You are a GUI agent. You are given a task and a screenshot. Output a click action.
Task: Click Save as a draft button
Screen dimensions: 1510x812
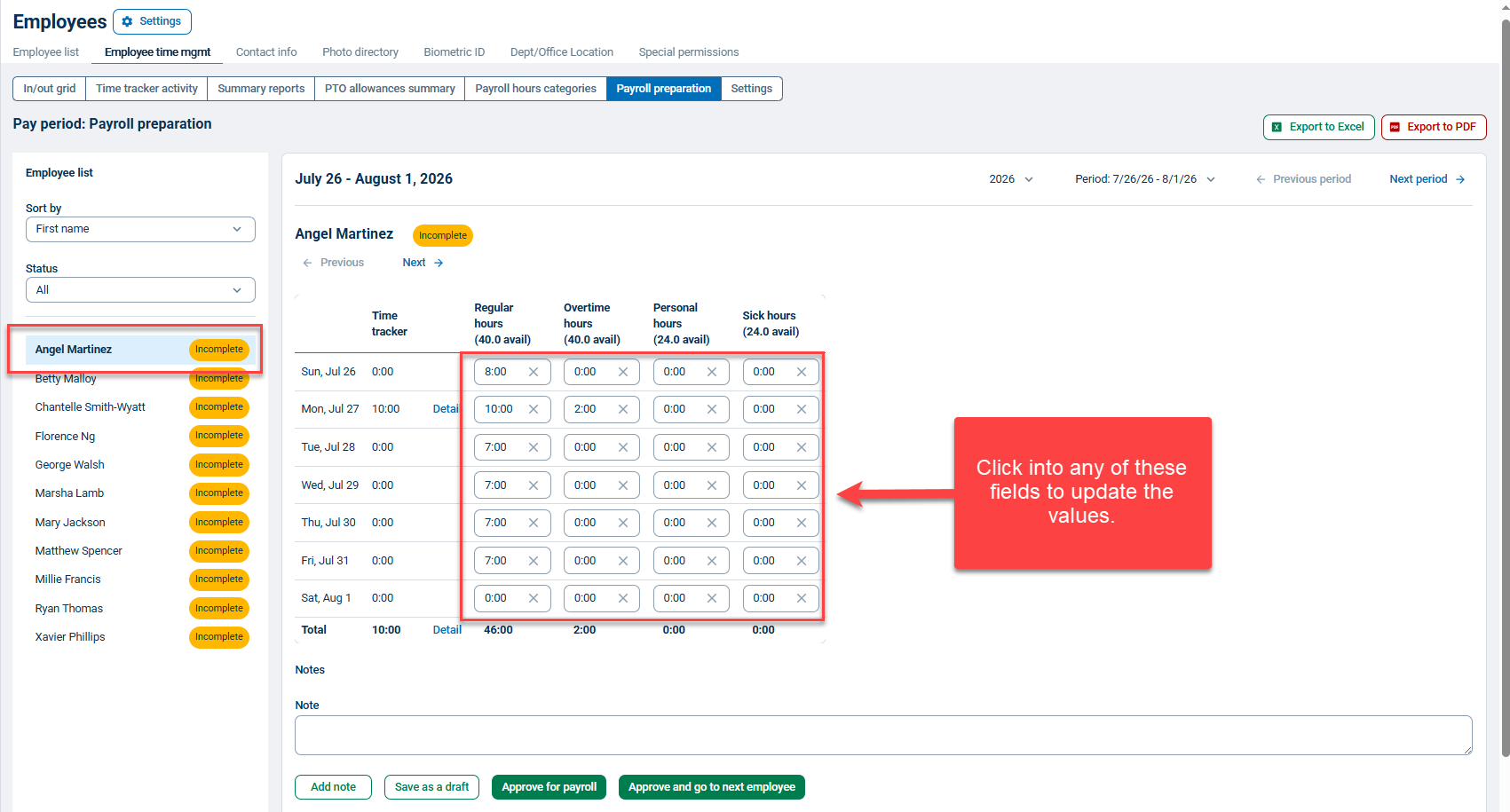431,787
